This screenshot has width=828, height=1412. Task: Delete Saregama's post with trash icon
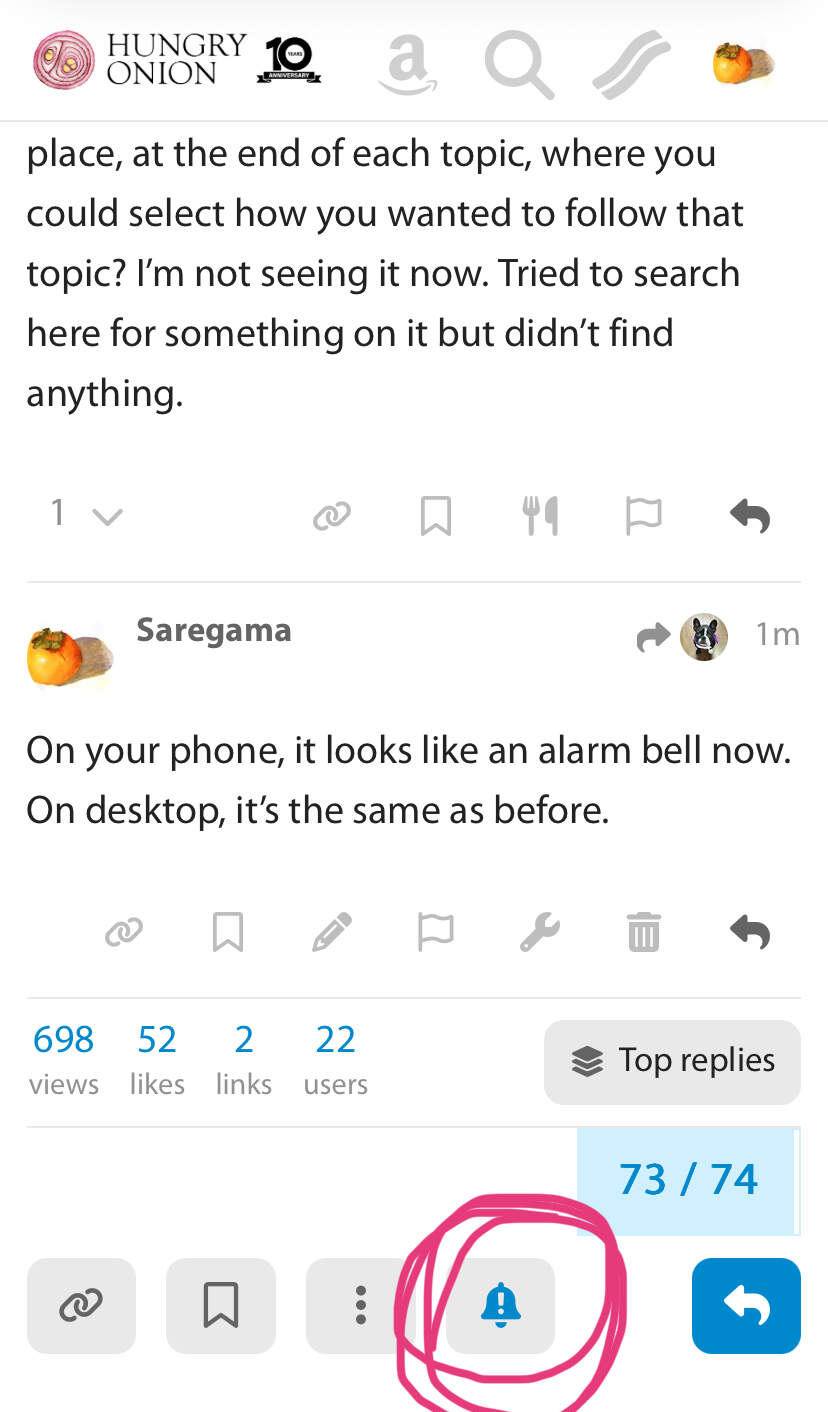coord(643,933)
